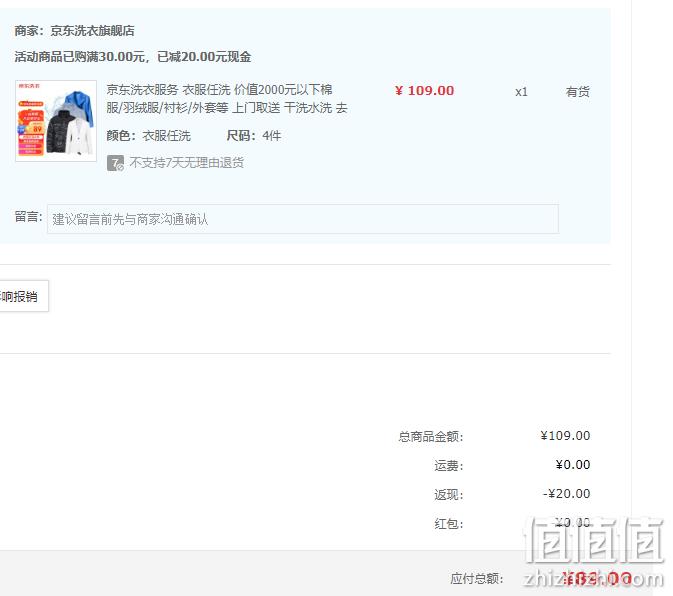Click the 不支持7天无理由退货 text
The image size is (673, 596).
pos(187,163)
